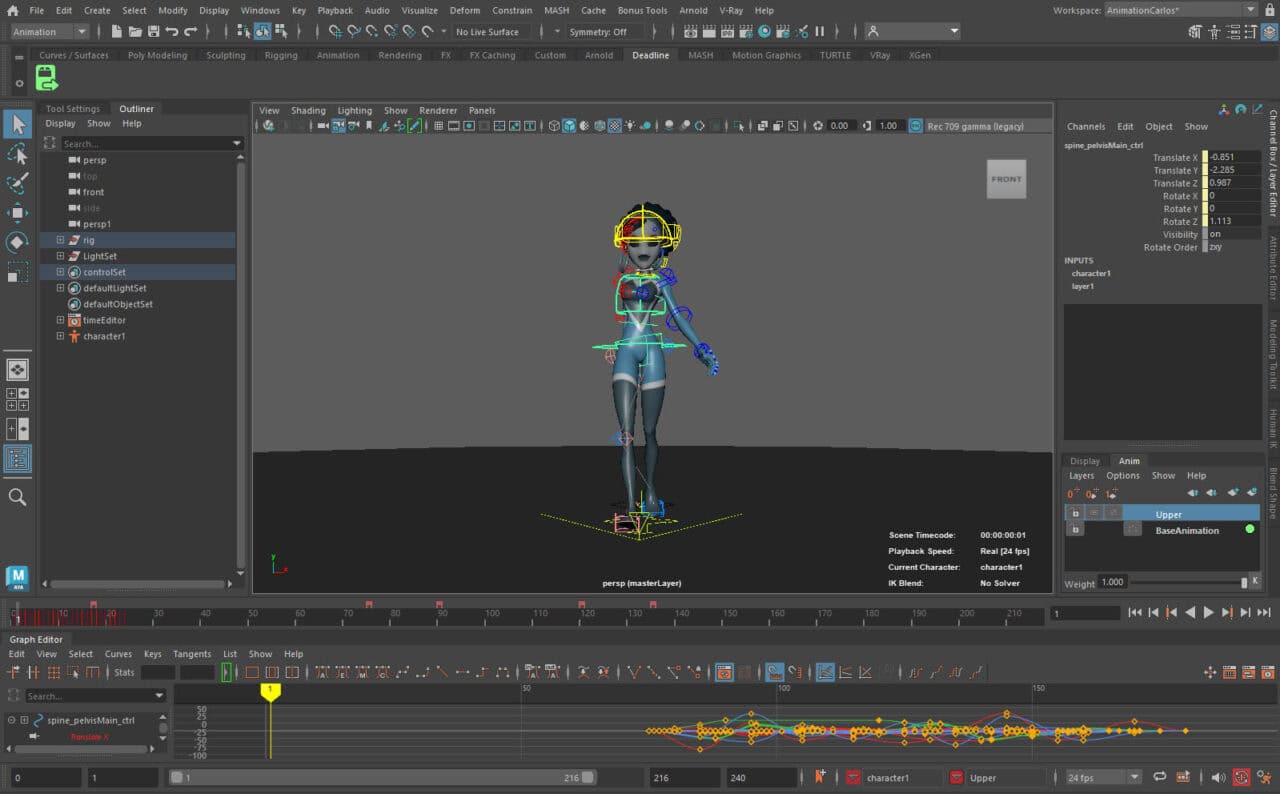Switch to the Rigging shelf tab
This screenshot has width=1280, height=794.
click(x=280, y=55)
